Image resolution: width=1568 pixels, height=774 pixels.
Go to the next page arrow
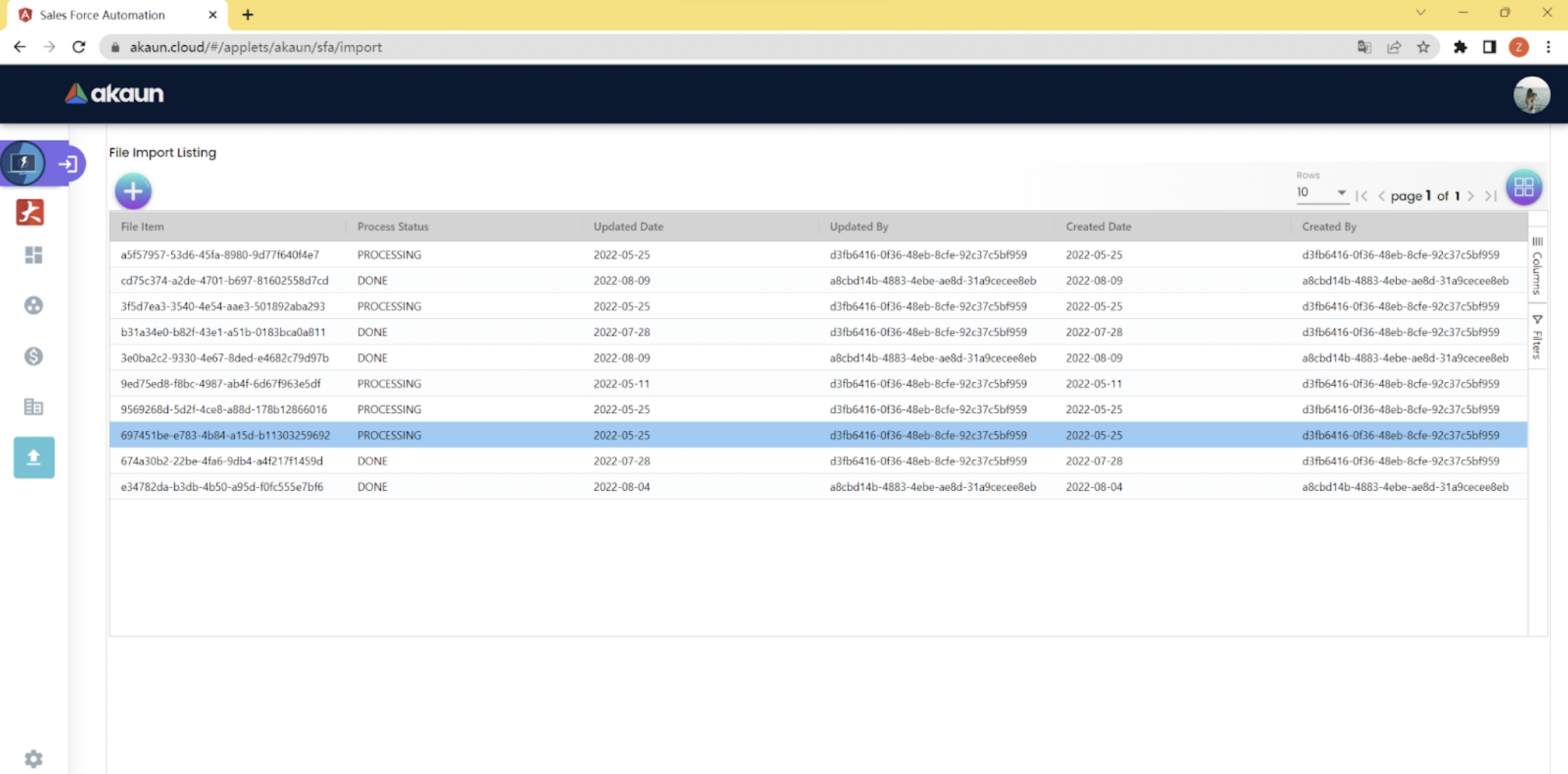click(x=1471, y=196)
